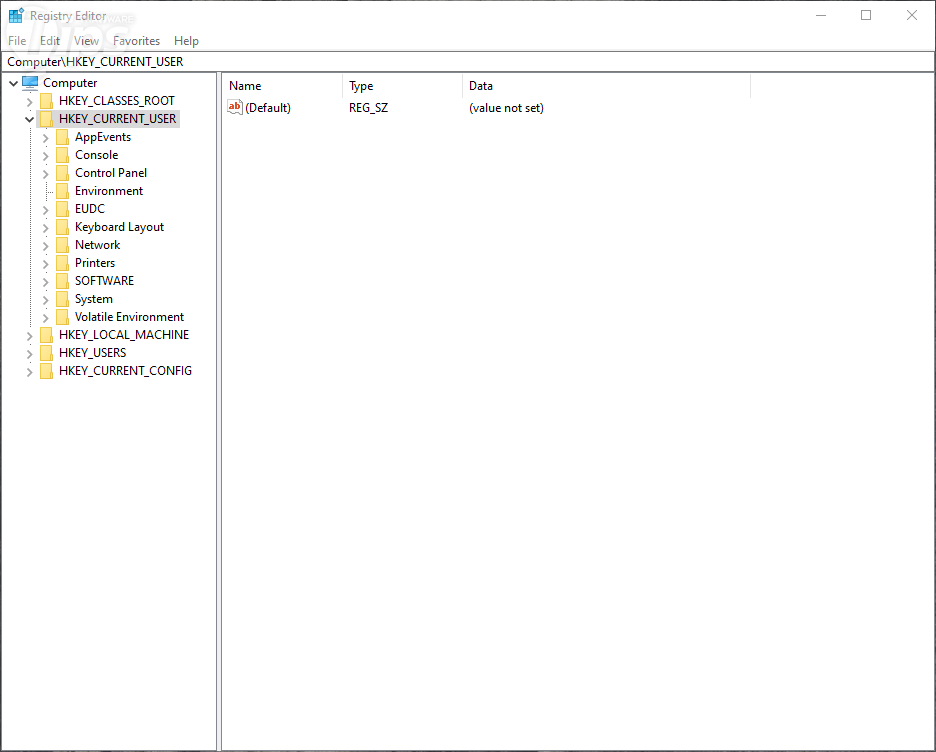Viewport: 936px width, 752px height.
Task: Select the HKEY_USERS label
Action: (93, 353)
